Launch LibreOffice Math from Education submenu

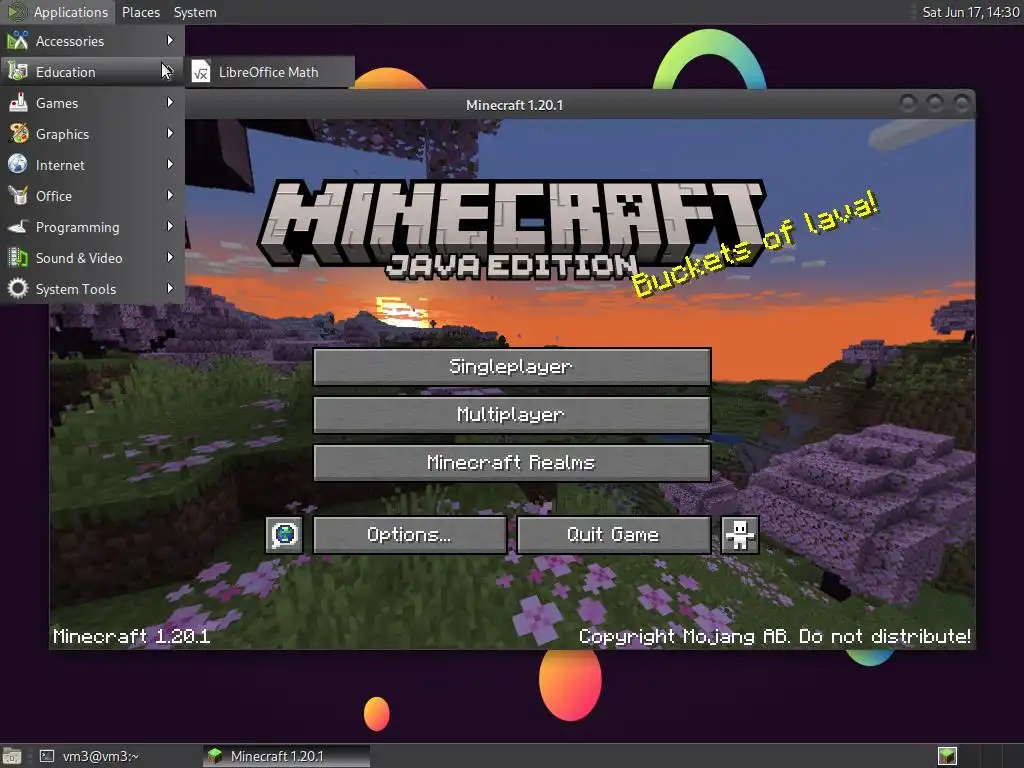pyautogui.click(x=270, y=72)
